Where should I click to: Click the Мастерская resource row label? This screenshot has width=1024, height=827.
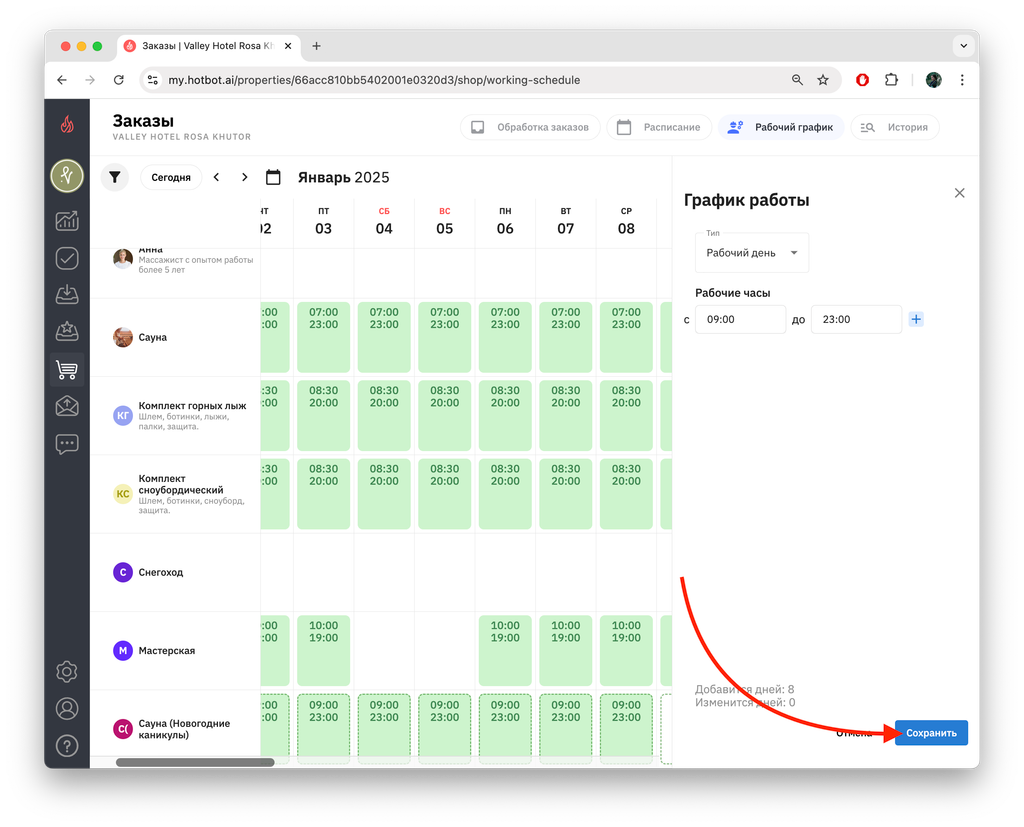pyautogui.click(x=167, y=651)
